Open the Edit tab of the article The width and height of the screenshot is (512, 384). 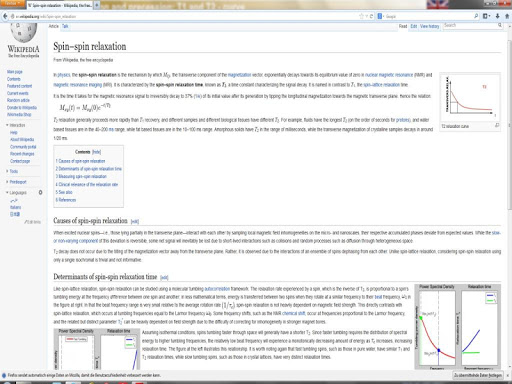[413, 26]
